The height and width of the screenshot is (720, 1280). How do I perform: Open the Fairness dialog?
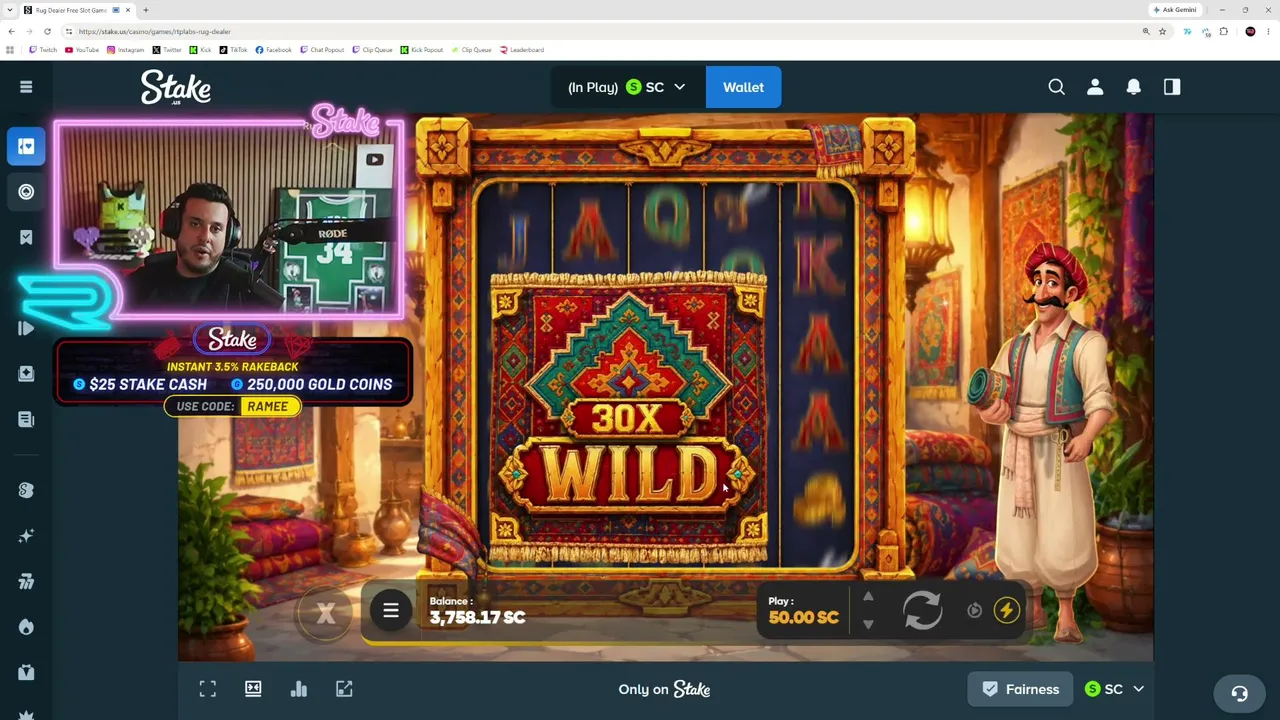point(1020,689)
